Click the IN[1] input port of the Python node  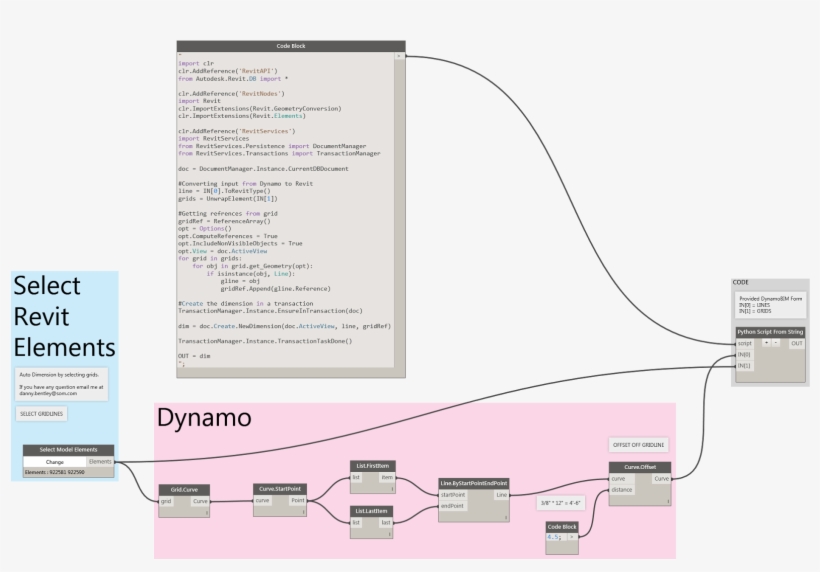(x=744, y=366)
